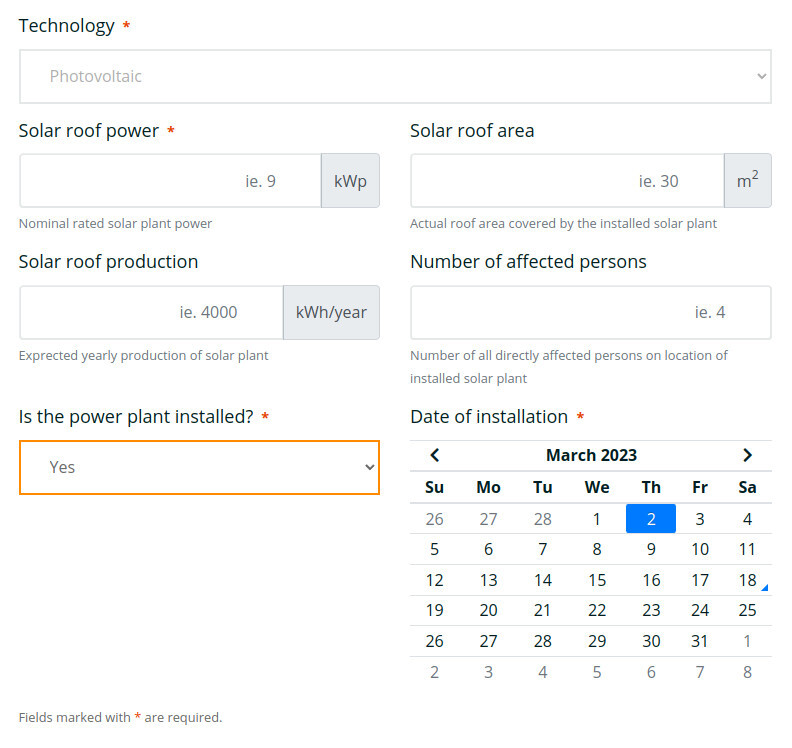Image resolution: width=792 pixels, height=748 pixels.
Task: Pick March 18 as installation date
Action: pyautogui.click(x=747, y=580)
